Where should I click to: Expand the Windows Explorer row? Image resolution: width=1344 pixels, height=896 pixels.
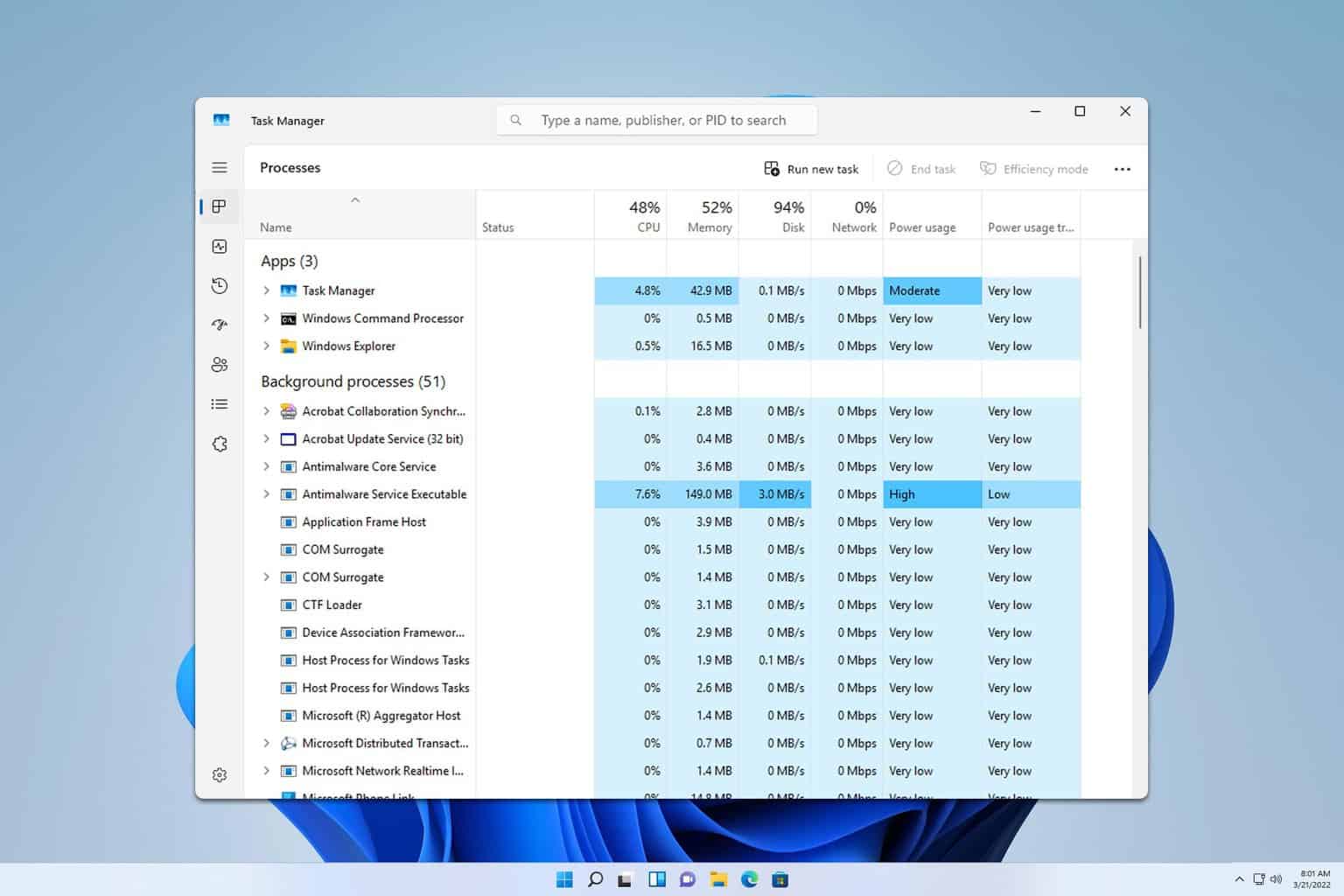coord(266,346)
